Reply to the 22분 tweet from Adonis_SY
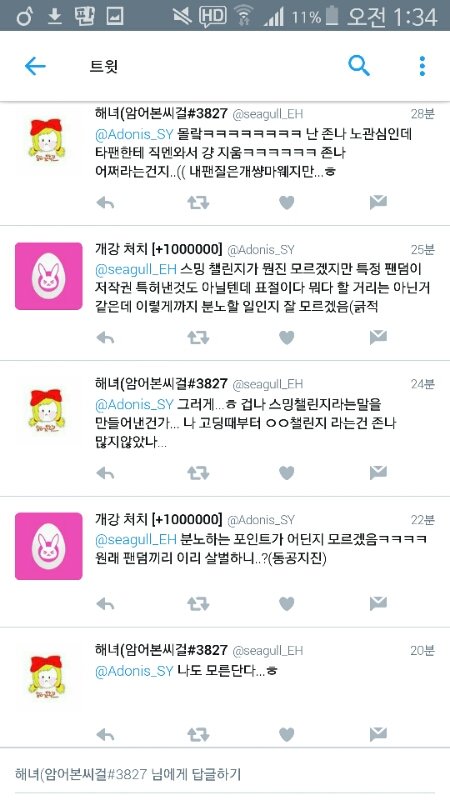This screenshot has height=800, width=450. 105,604
